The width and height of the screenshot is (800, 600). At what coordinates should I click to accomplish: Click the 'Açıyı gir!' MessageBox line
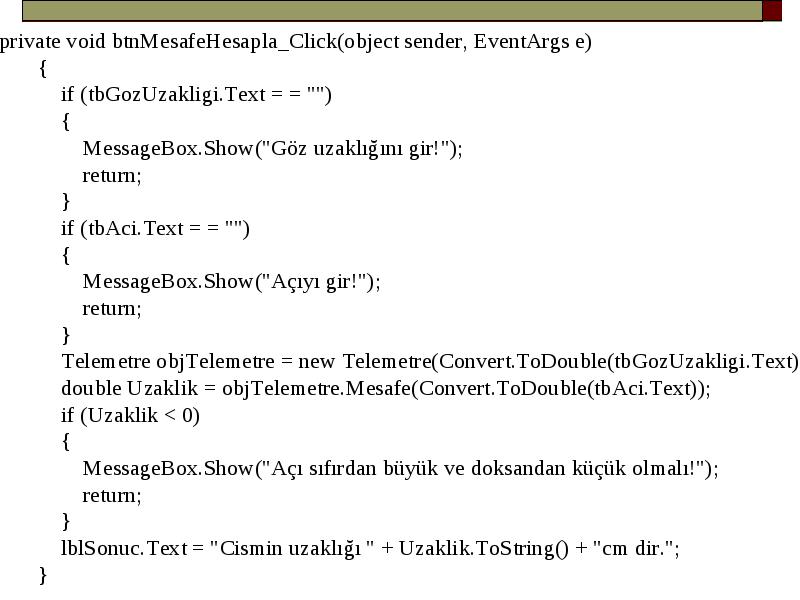tap(232, 282)
